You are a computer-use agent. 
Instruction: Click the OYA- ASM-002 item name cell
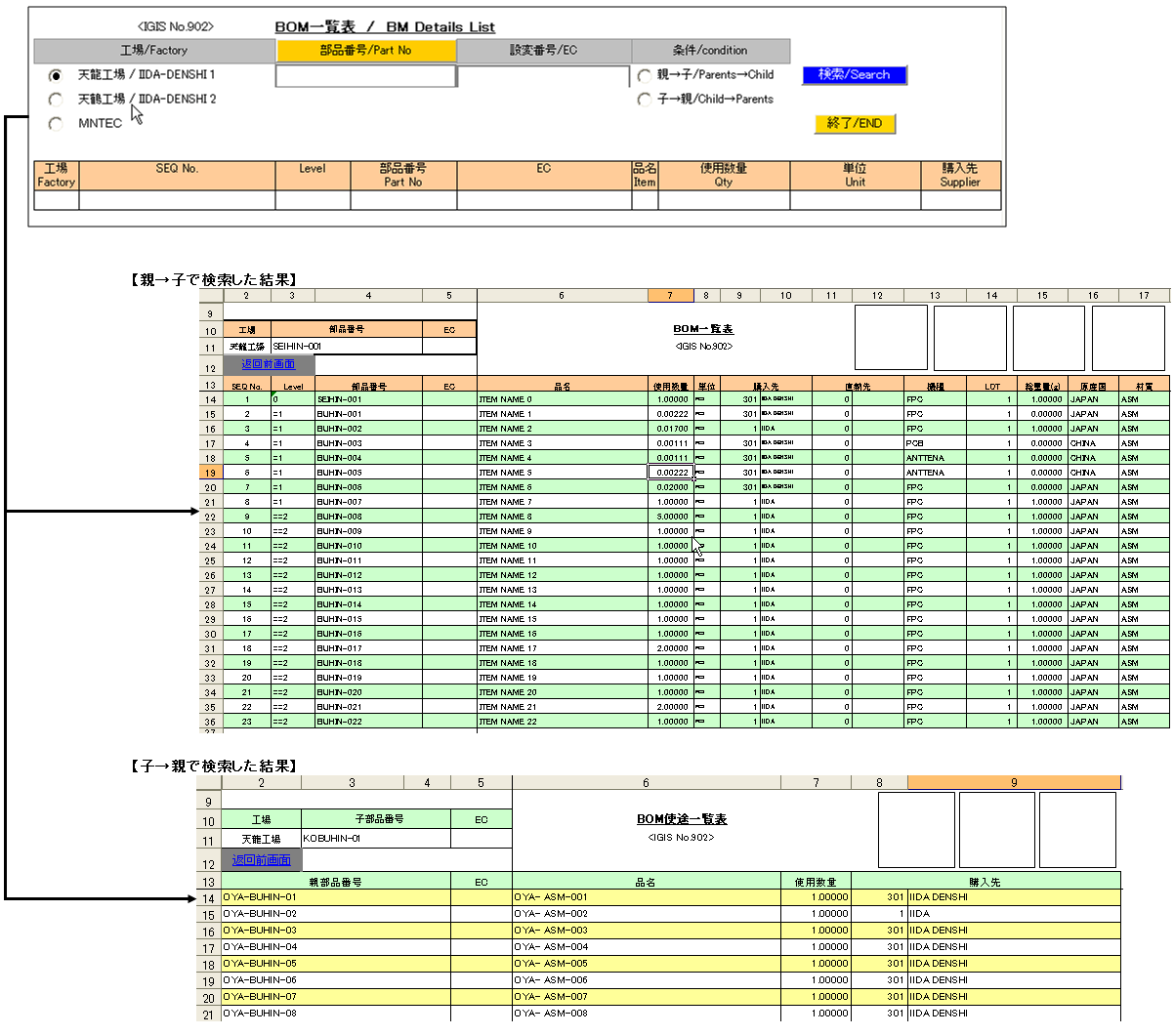(647, 914)
